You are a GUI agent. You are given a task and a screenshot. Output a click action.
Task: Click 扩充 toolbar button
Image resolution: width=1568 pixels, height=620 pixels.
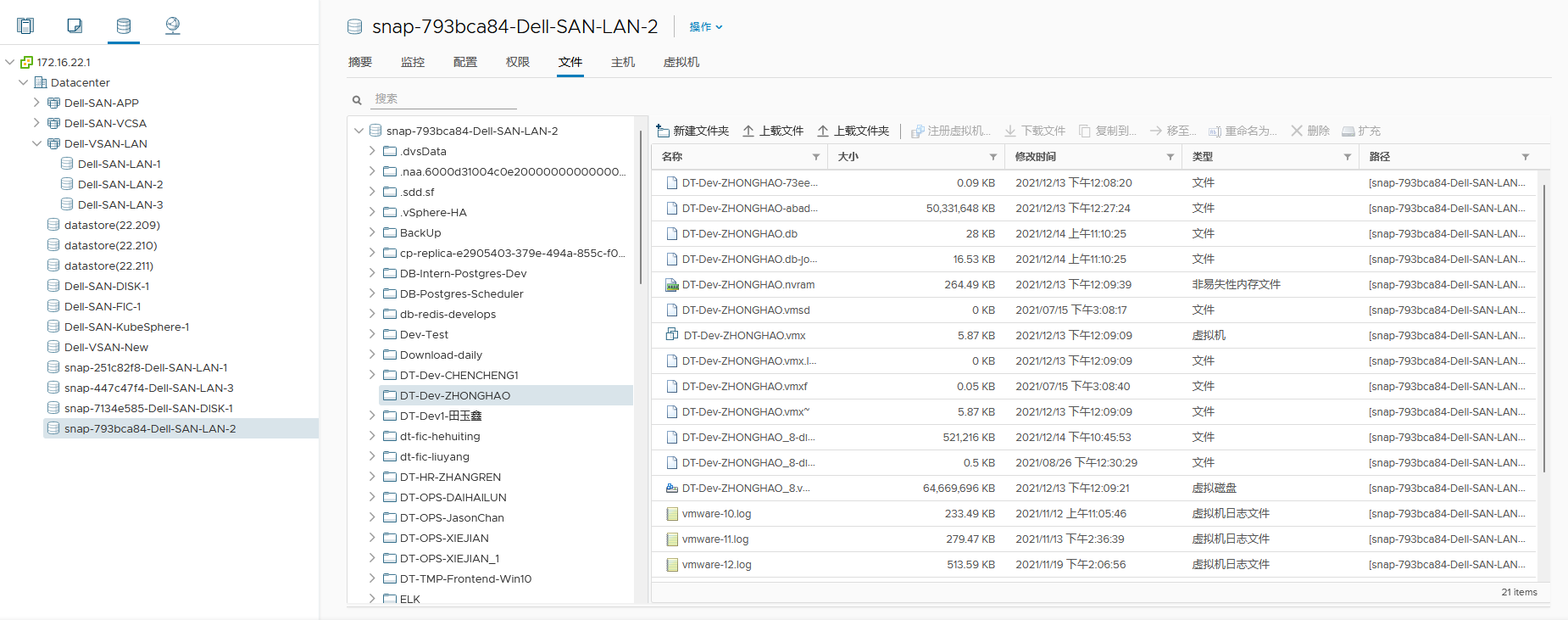tap(1361, 131)
